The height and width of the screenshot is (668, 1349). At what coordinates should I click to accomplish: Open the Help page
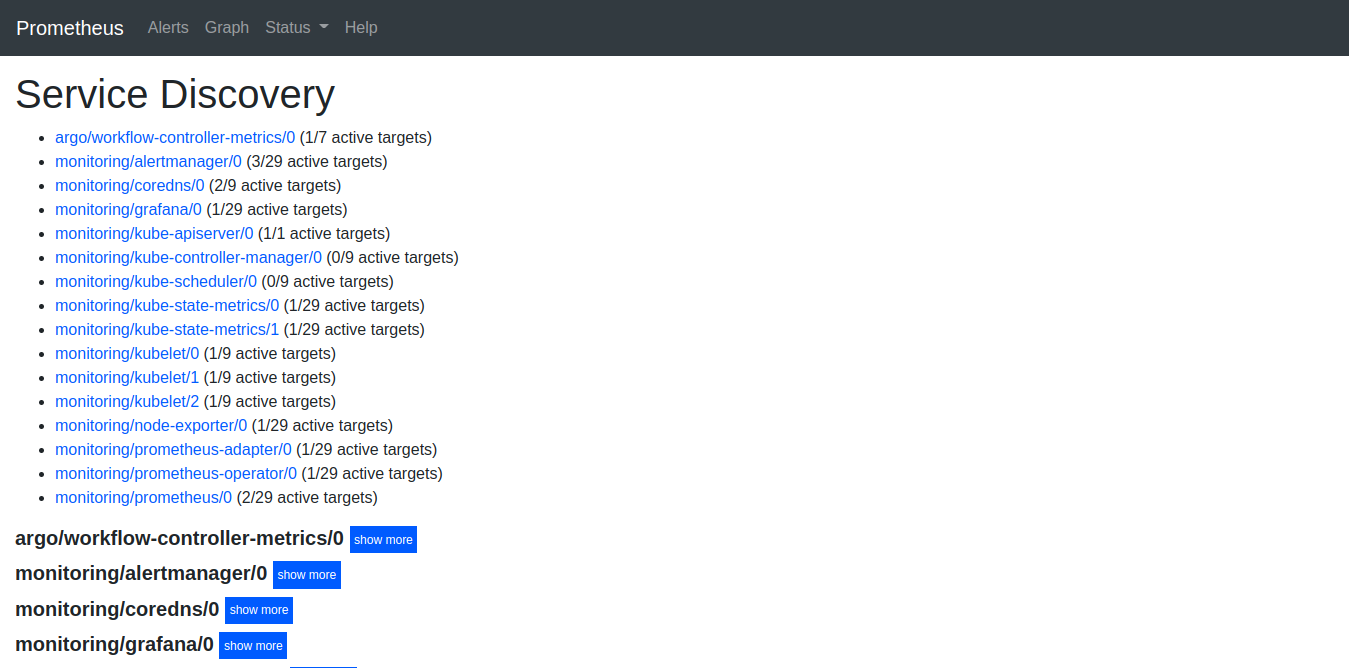pyautogui.click(x=361, y=27)
